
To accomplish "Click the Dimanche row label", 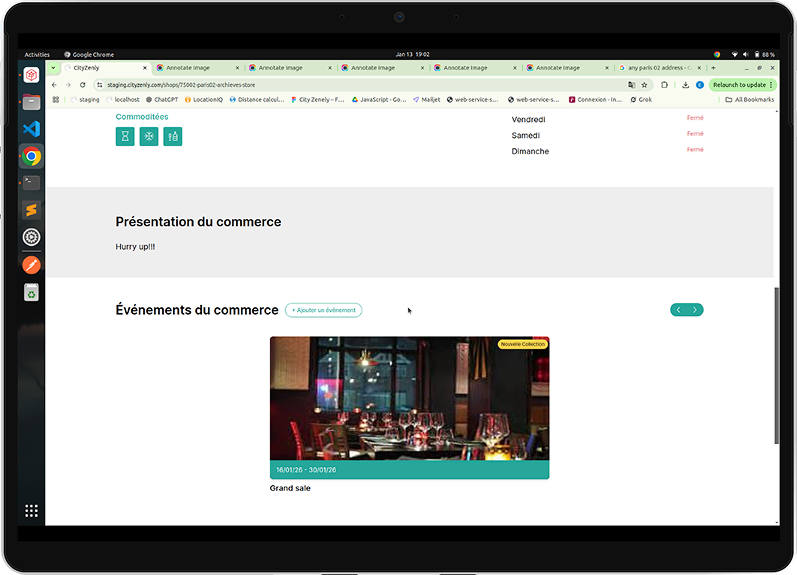I will [530, 151].
